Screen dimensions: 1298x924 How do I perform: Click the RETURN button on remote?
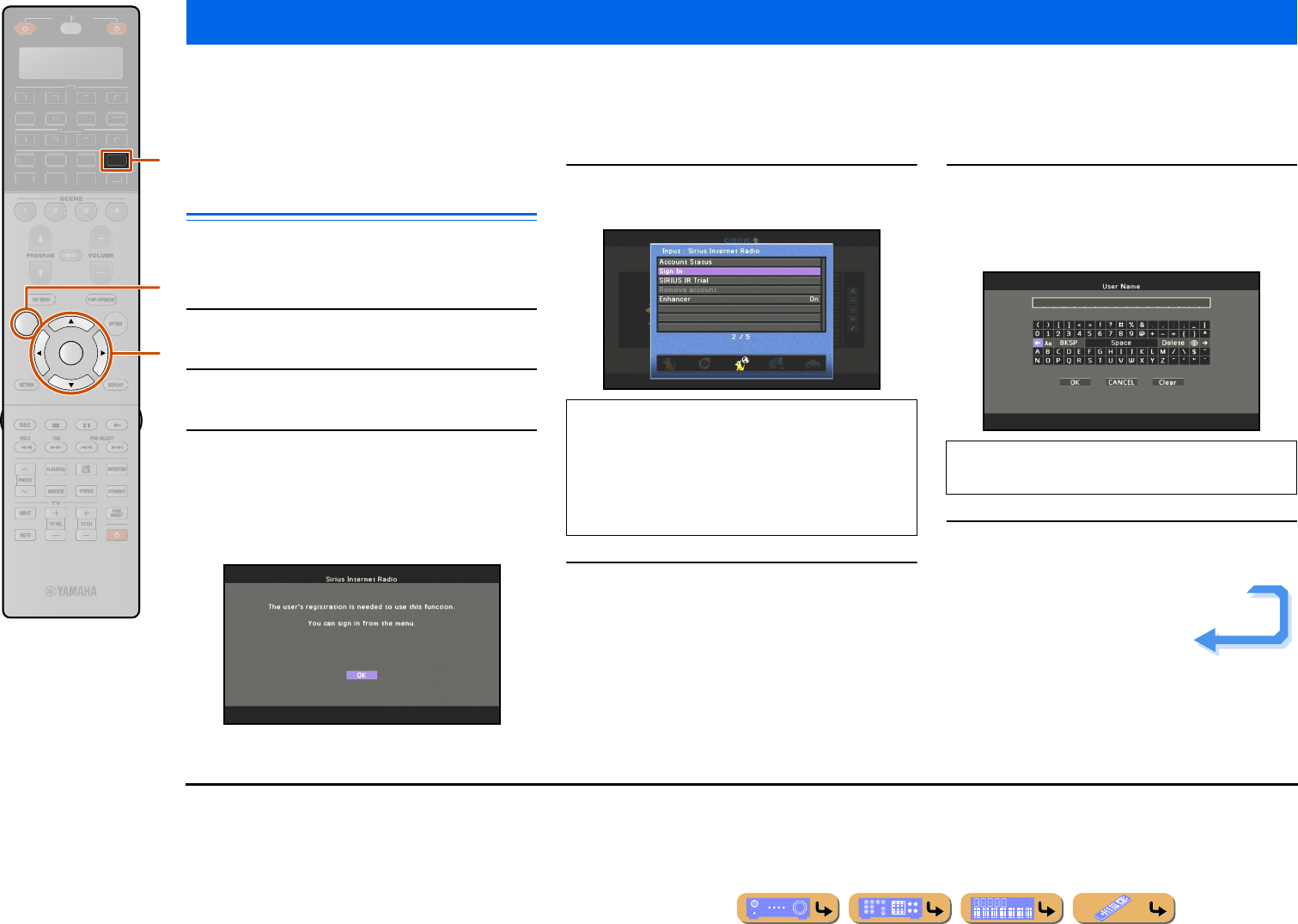pyautogui.click(x=27, y=385)
